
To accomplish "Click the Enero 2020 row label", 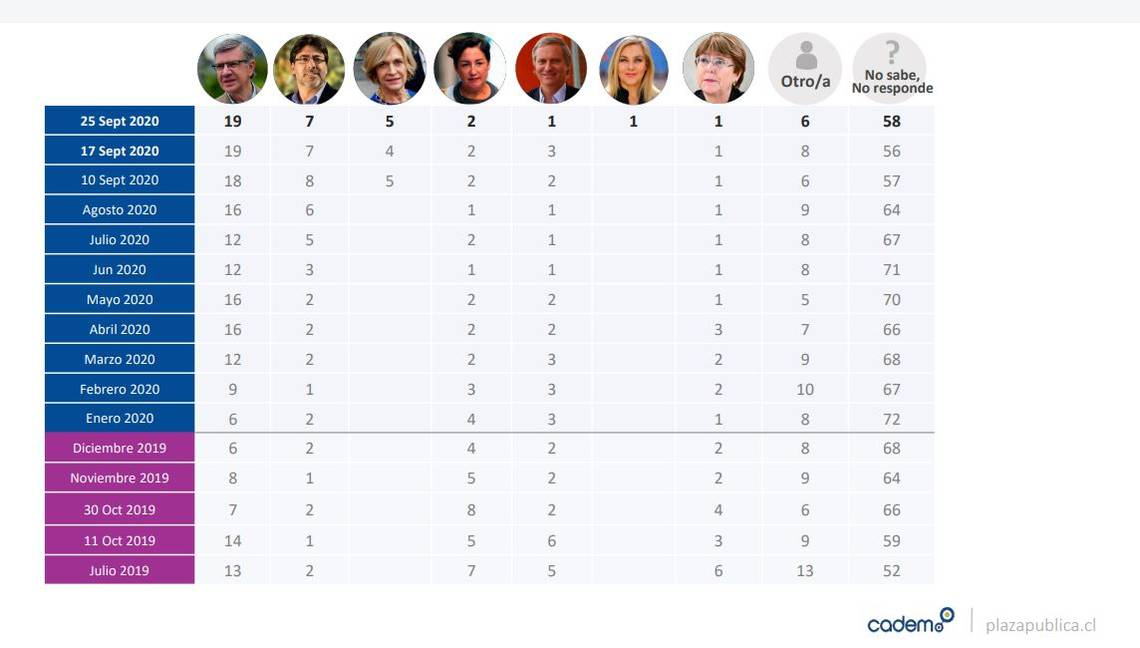I will [119, 418].
